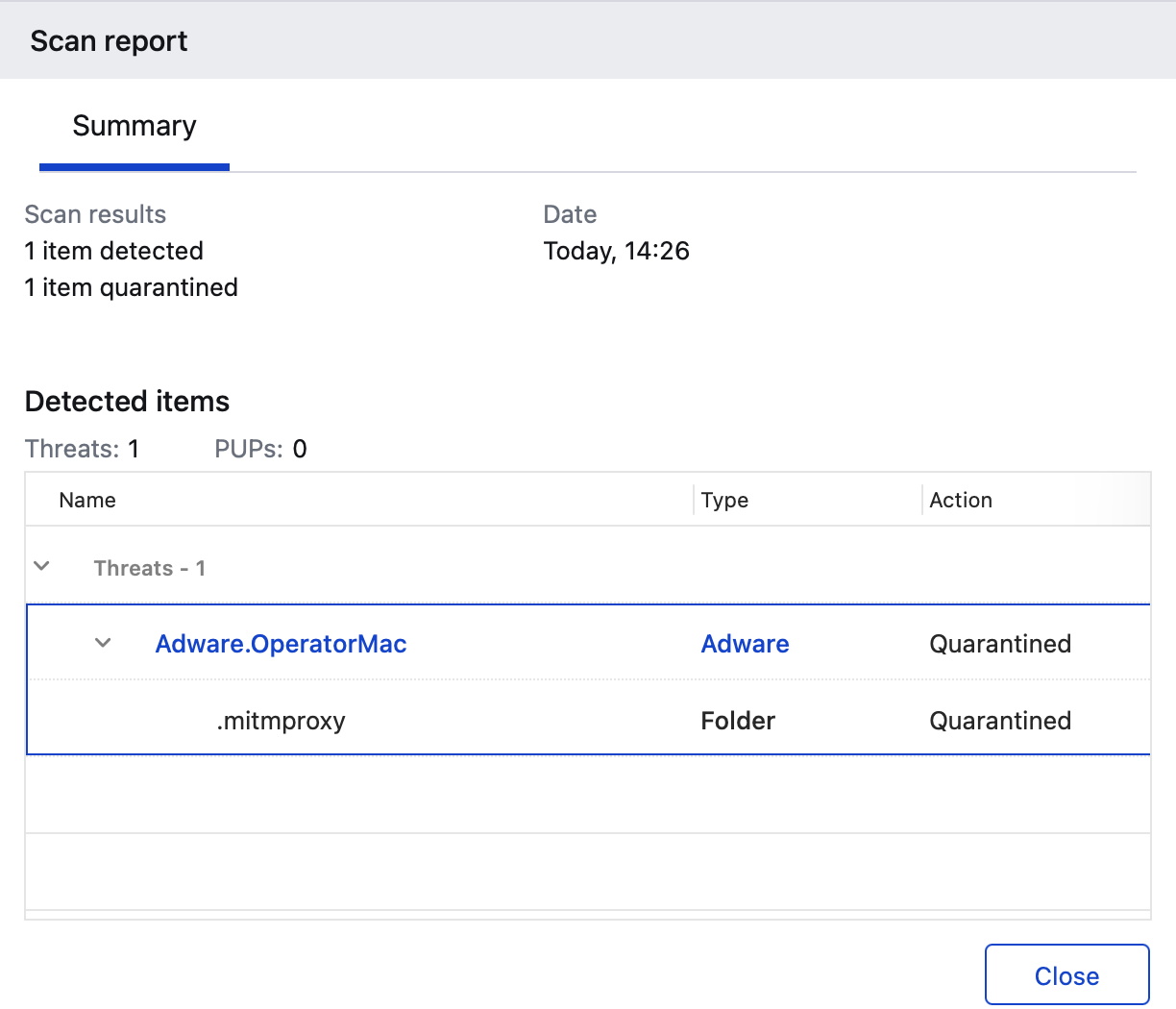Image resolution: width=1176 pixels, height=1009 pixels.
Task: Sort by the Type column header
Action: click(x=724, y=500)
